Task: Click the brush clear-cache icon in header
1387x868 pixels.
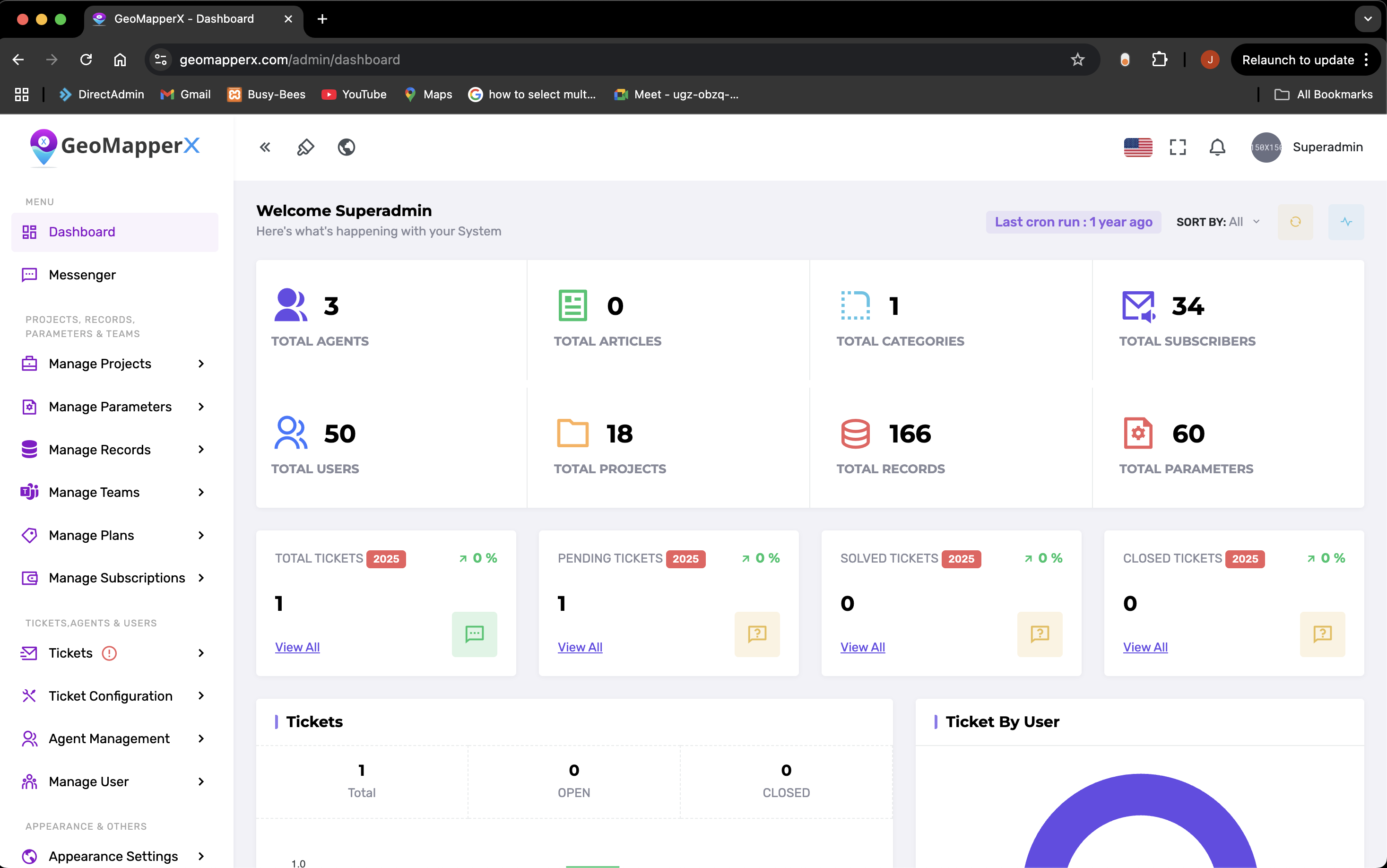Action: 305,148
